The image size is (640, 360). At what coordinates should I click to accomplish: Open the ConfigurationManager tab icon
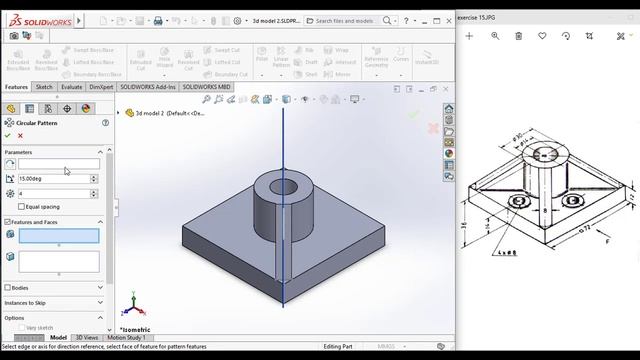tap(48, 109)
